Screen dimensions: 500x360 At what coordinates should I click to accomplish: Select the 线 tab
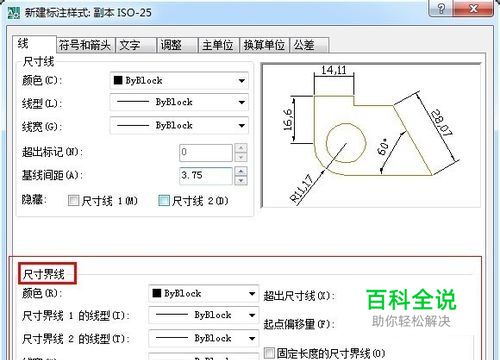click(34, 44)
